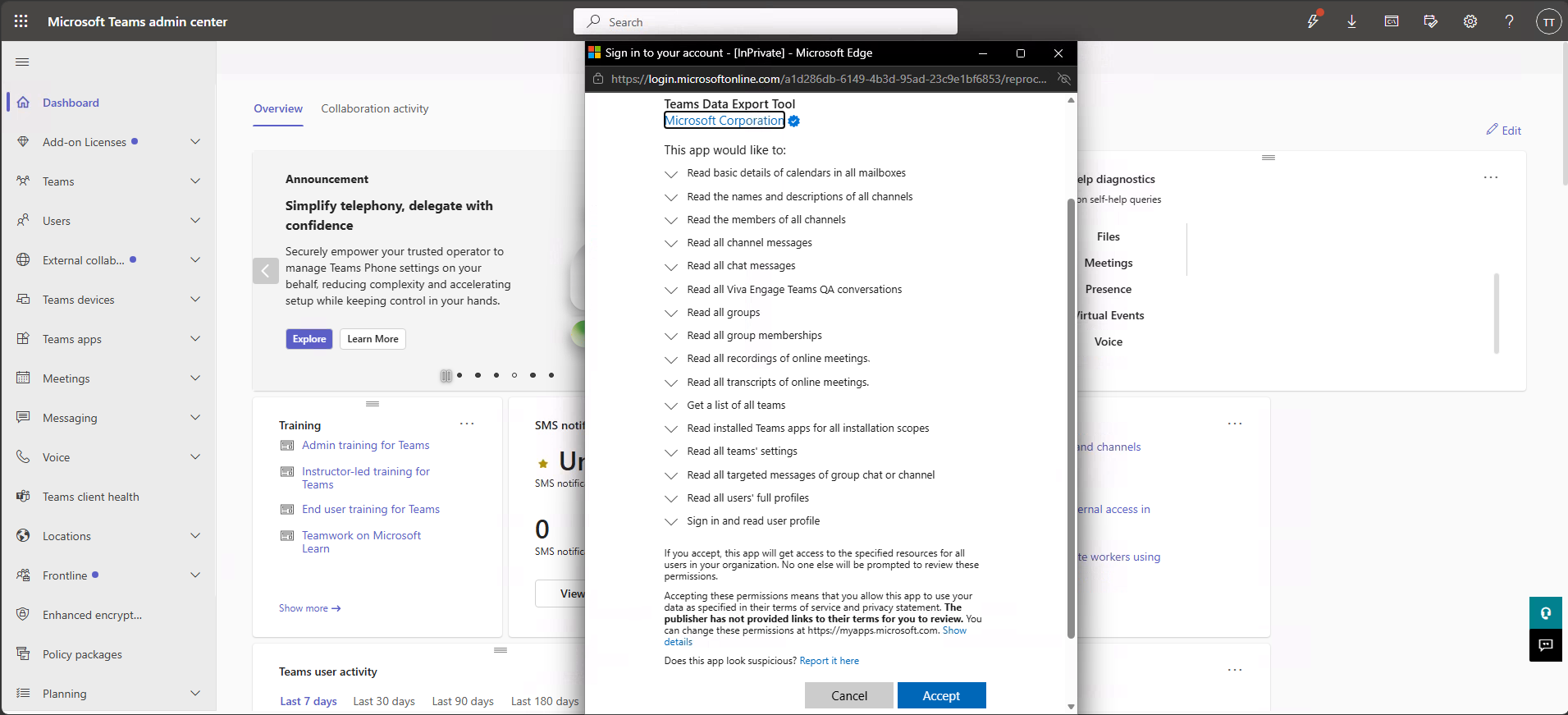Screen dimensions: 1568x715
Task: Click the 'Report it here' link
Action: (x=830, y=661)
